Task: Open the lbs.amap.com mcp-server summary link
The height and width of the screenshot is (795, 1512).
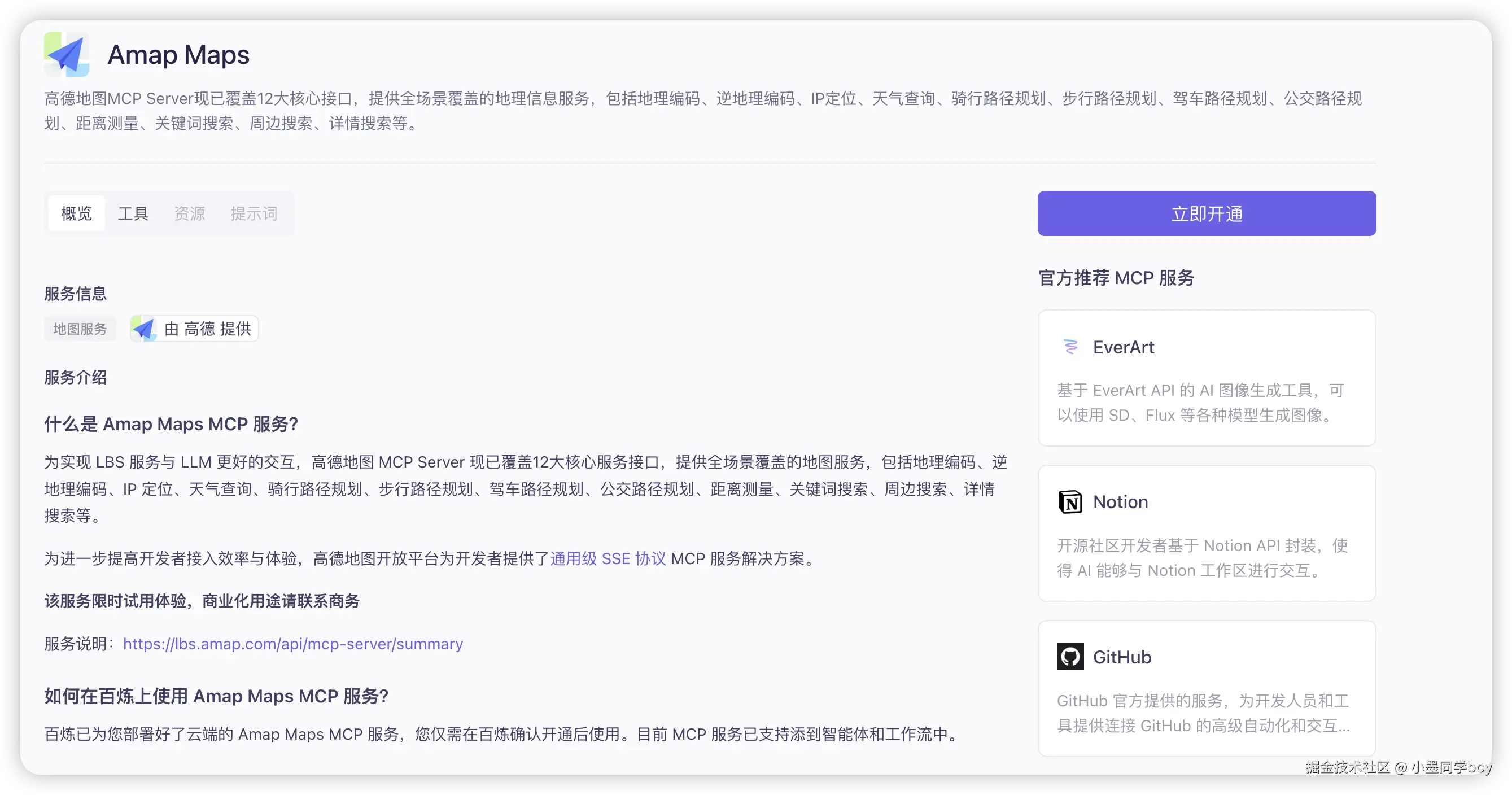Action: click(293, 644)
